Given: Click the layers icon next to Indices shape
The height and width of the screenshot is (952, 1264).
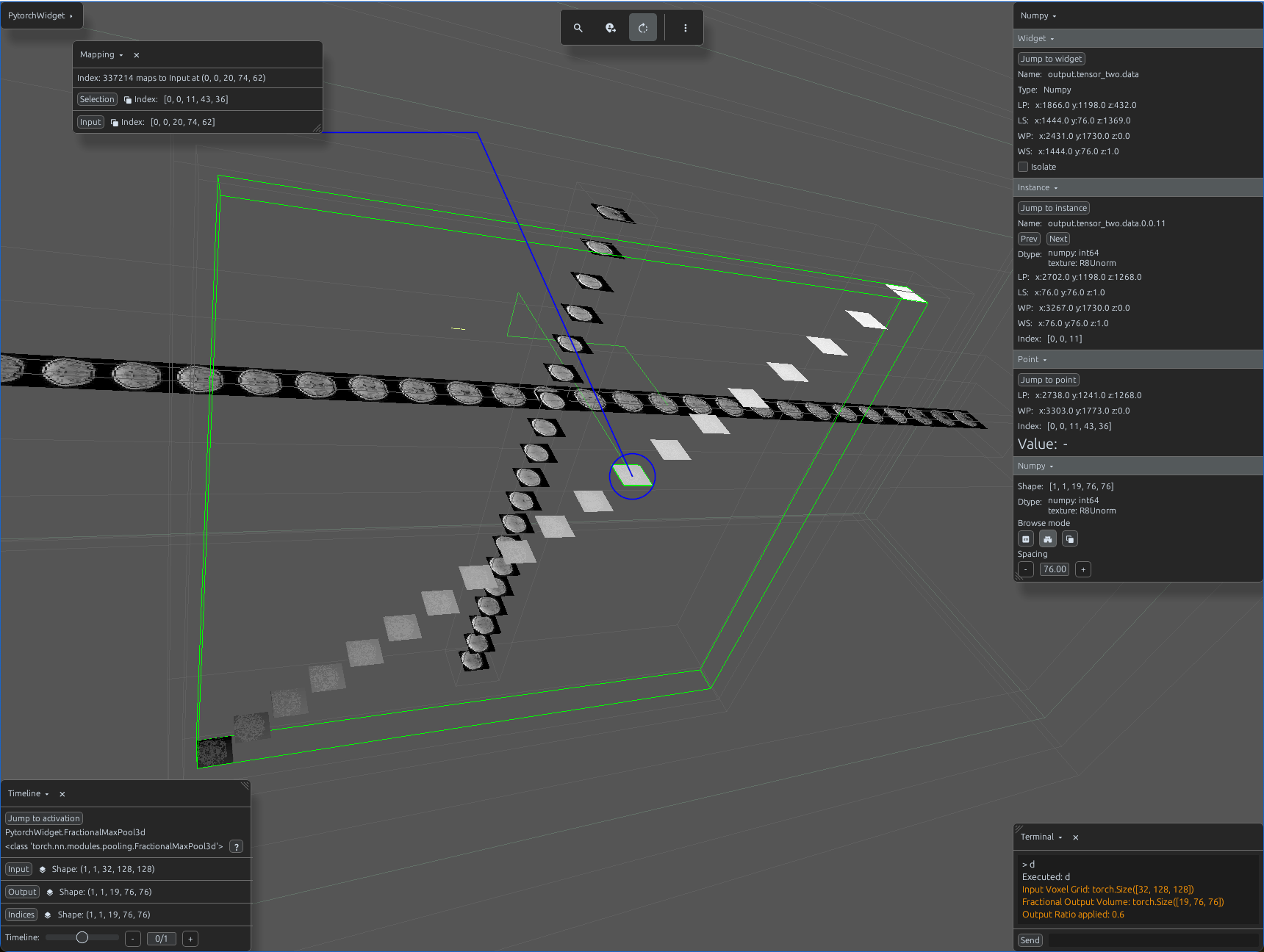Looking at the screenshot, I should [x=48, y=915].
